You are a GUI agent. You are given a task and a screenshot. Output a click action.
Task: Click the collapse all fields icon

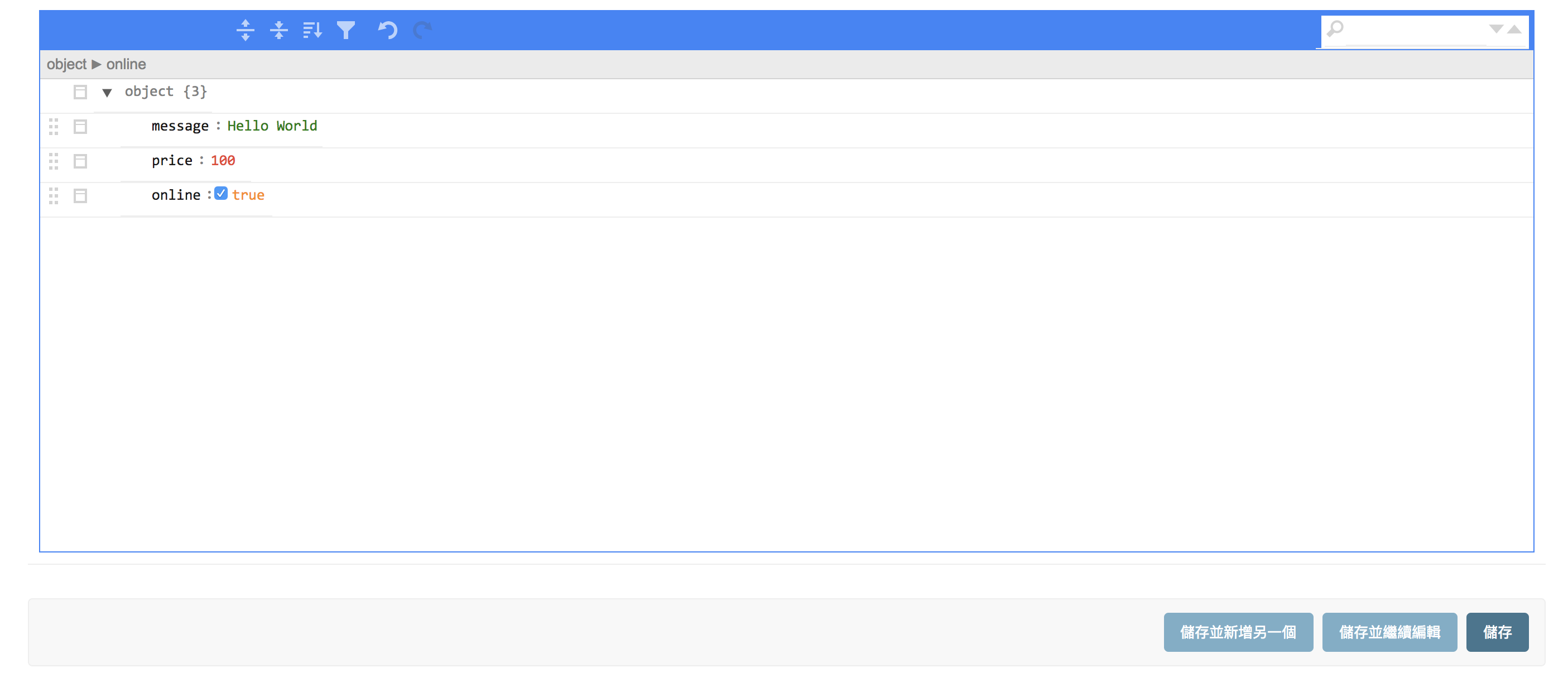(x=279, y=30)
